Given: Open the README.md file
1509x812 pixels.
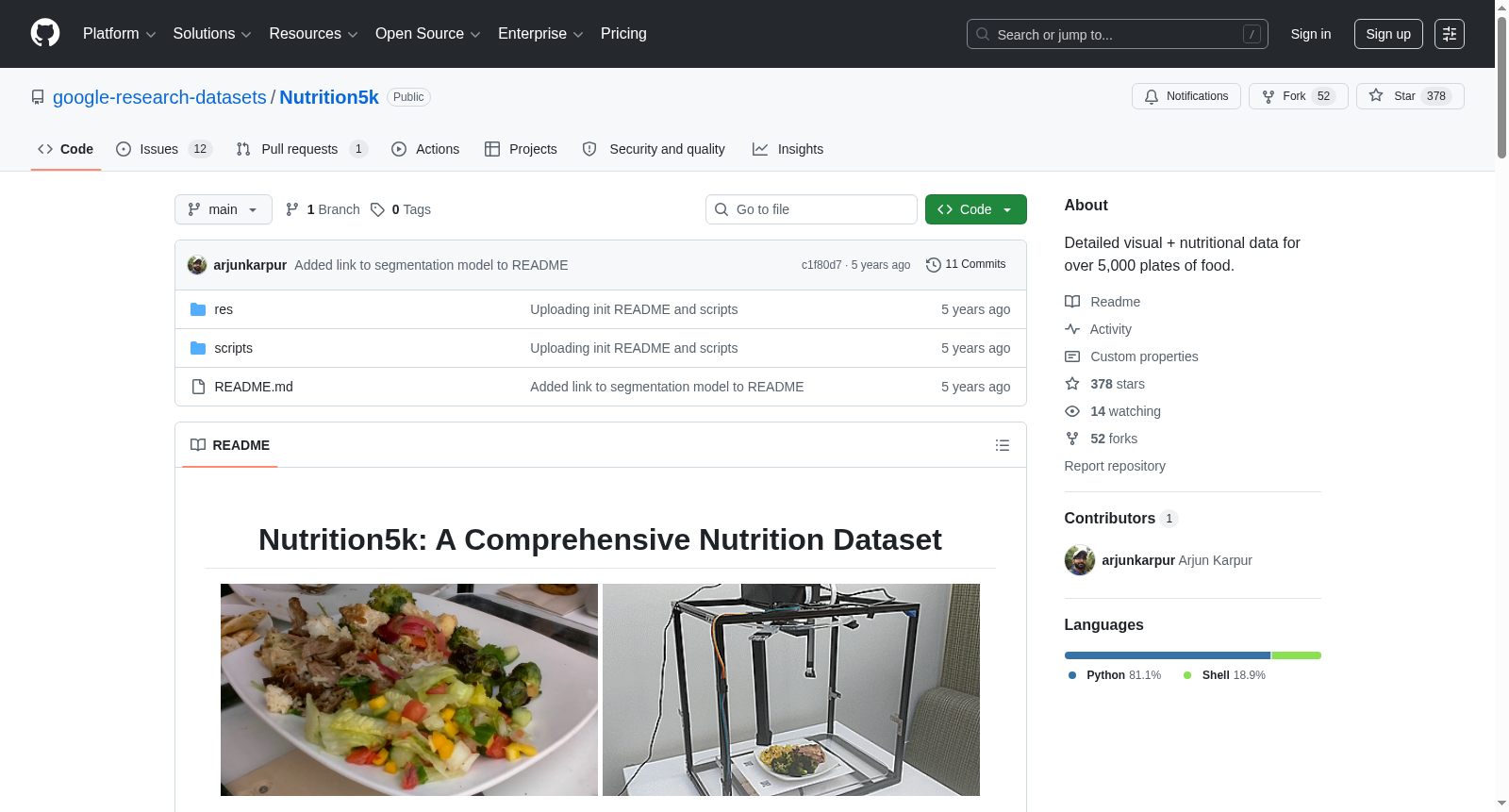Looking at the screenshot, I should pos(254,387).
